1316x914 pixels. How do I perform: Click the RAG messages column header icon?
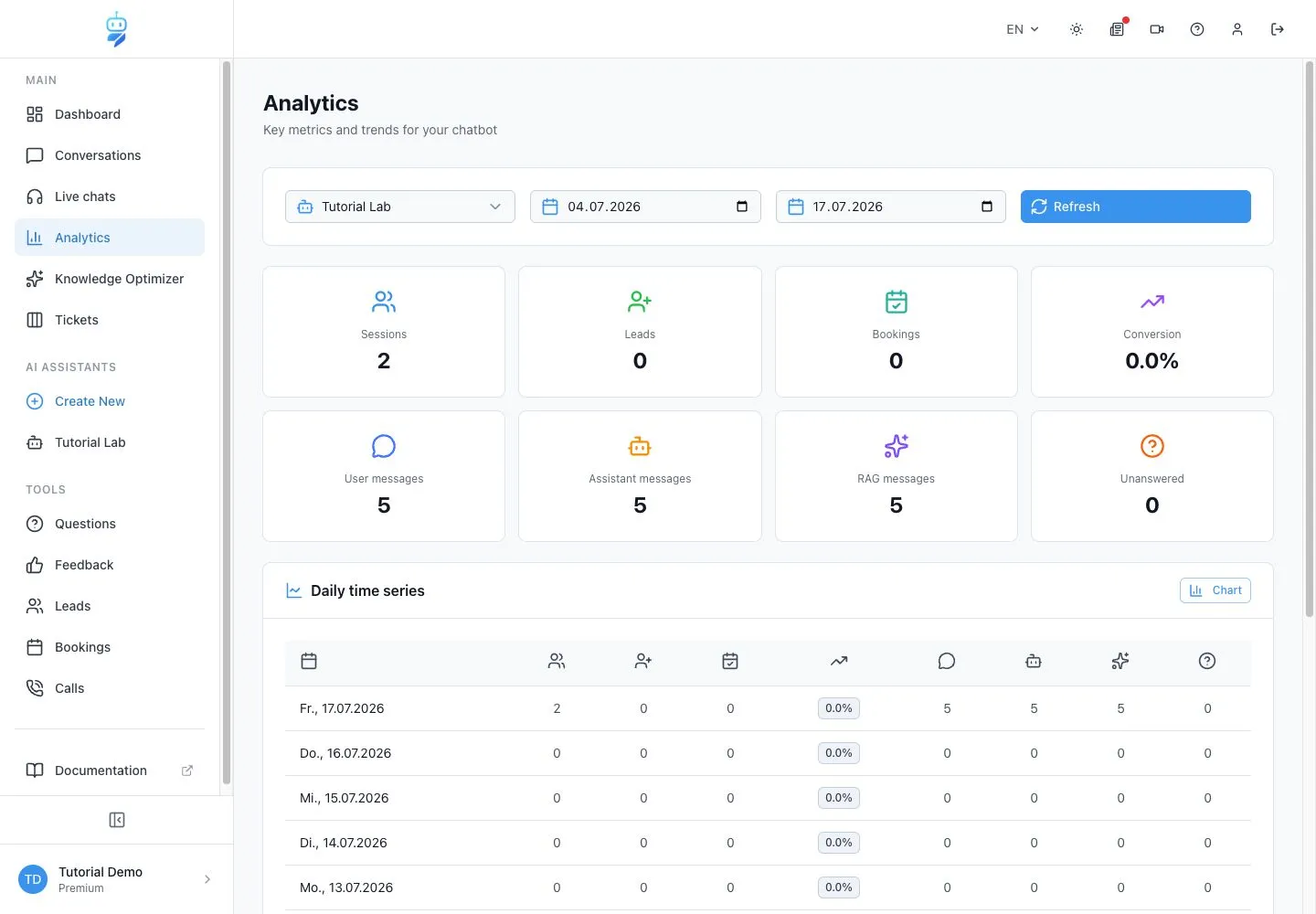coord(1120,661)
